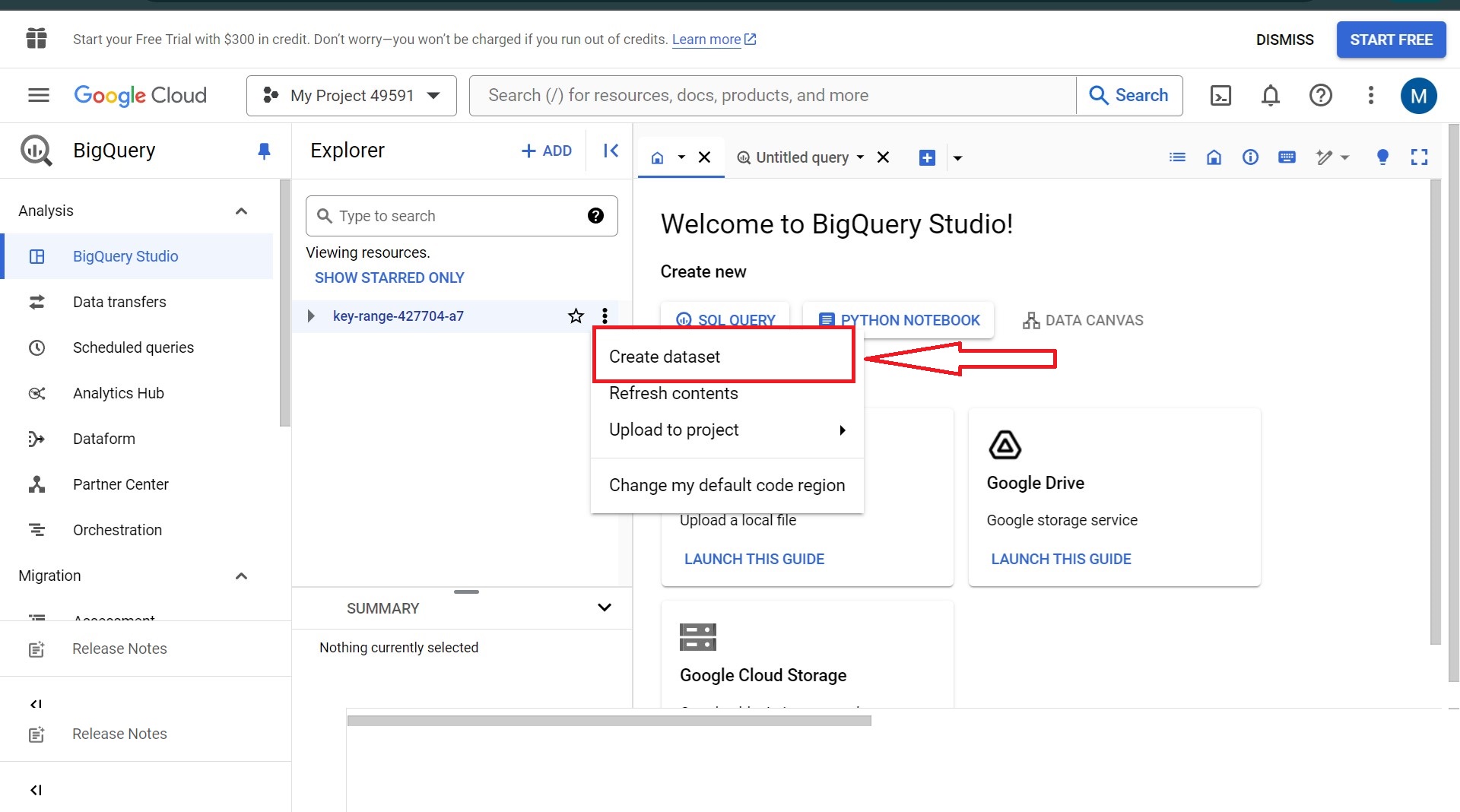The width and height of the screenshot is (1460, 812).
Task: Navigate to Dataform
Action: click(x=137, y=439)
